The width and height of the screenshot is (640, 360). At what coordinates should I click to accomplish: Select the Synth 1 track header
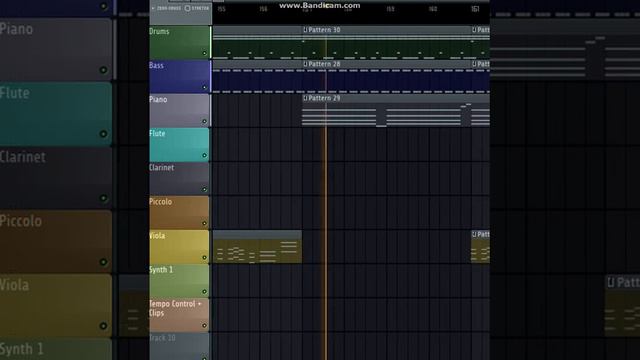(x=179, y=281)
